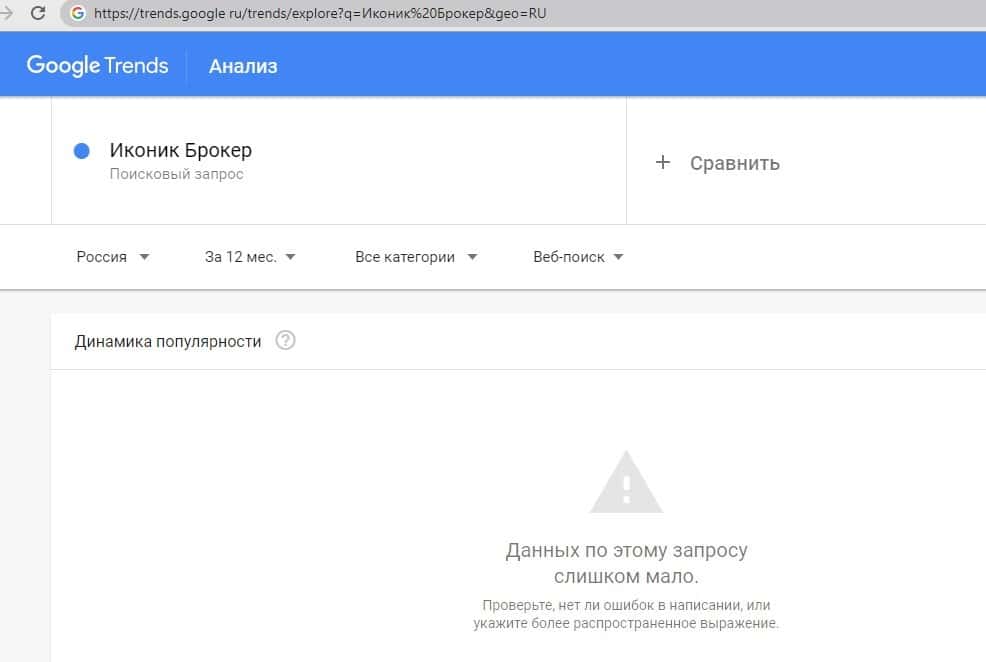Open help icon next to Динамика популярности

tap(286, 341)
